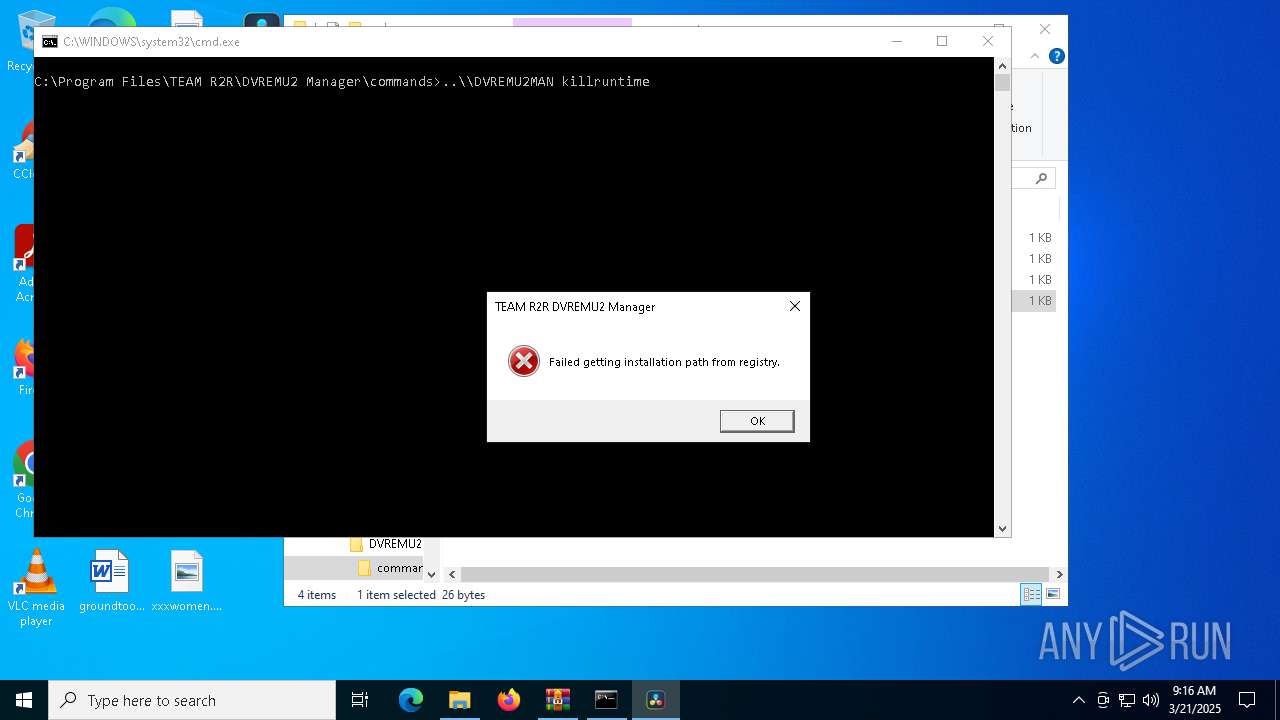Open VLC media player desktop shortcut

pyautogui.click(x=36, y=589)
